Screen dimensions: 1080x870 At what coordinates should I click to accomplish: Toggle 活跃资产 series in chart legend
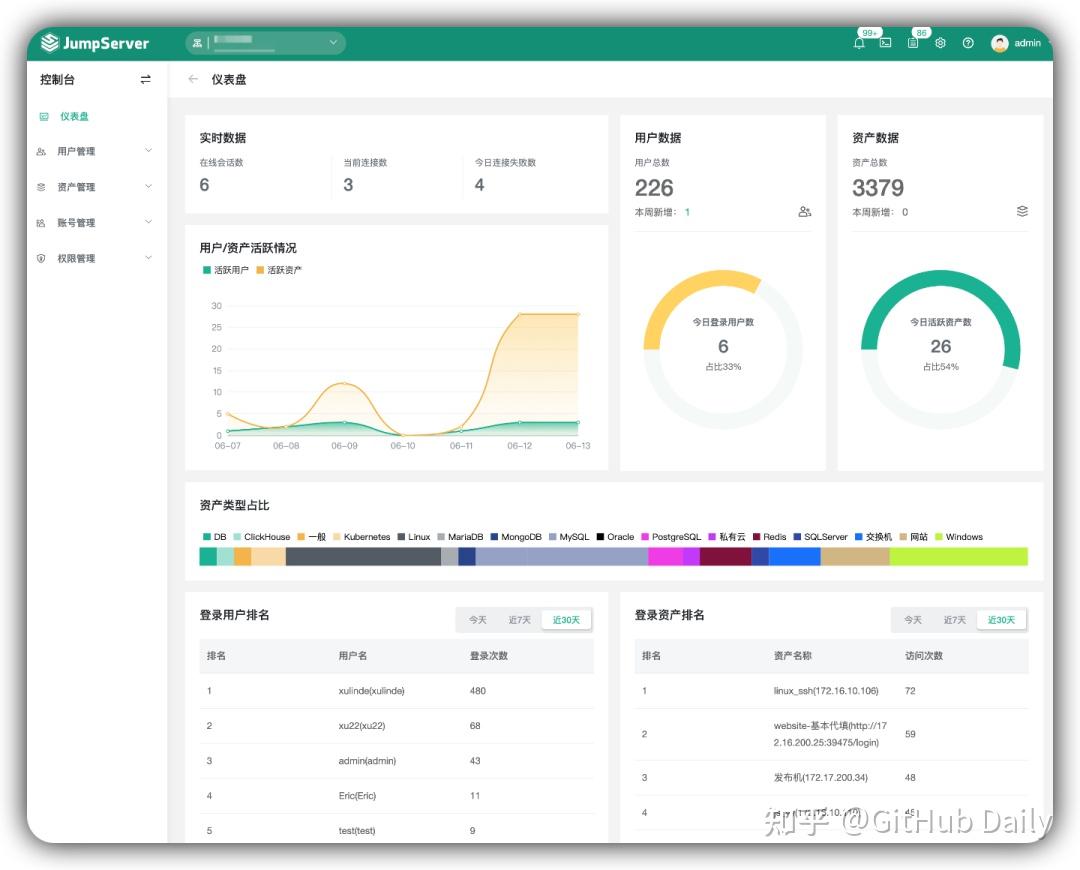pyautogui.click(x=279, y=270)
